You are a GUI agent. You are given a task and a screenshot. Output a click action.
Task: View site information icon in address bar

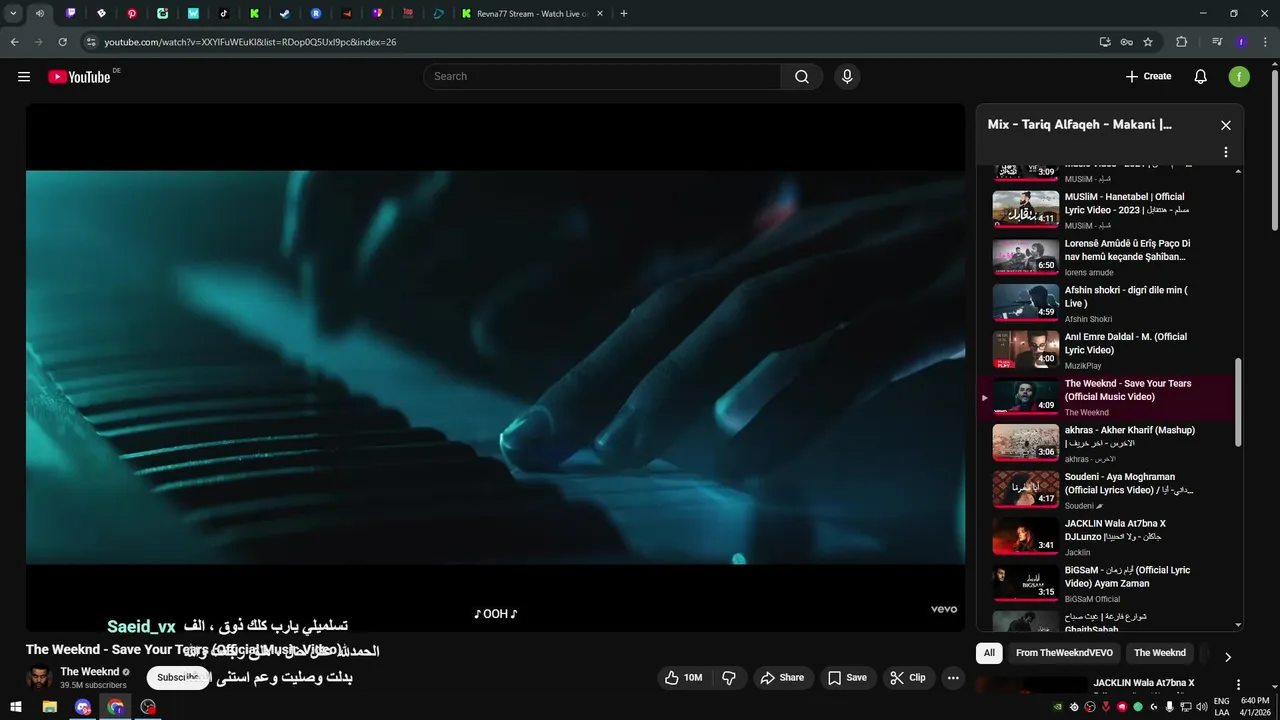coord(91,42)
